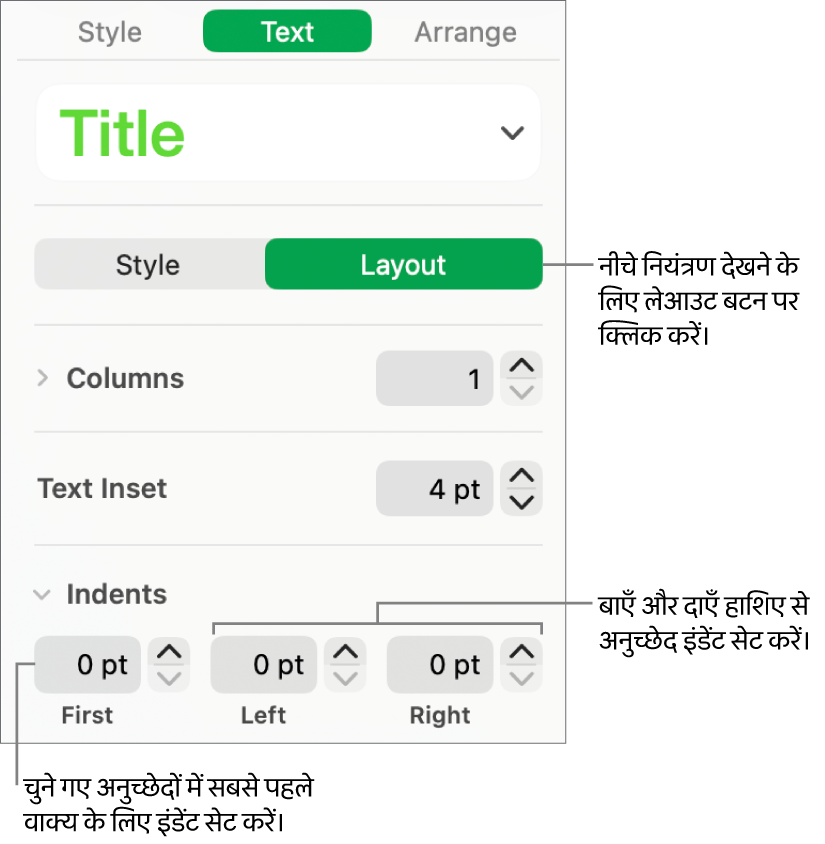This screenshot has width=825, height=844.
Task: Click the First indent value field
Action: (x=87, y=665)
